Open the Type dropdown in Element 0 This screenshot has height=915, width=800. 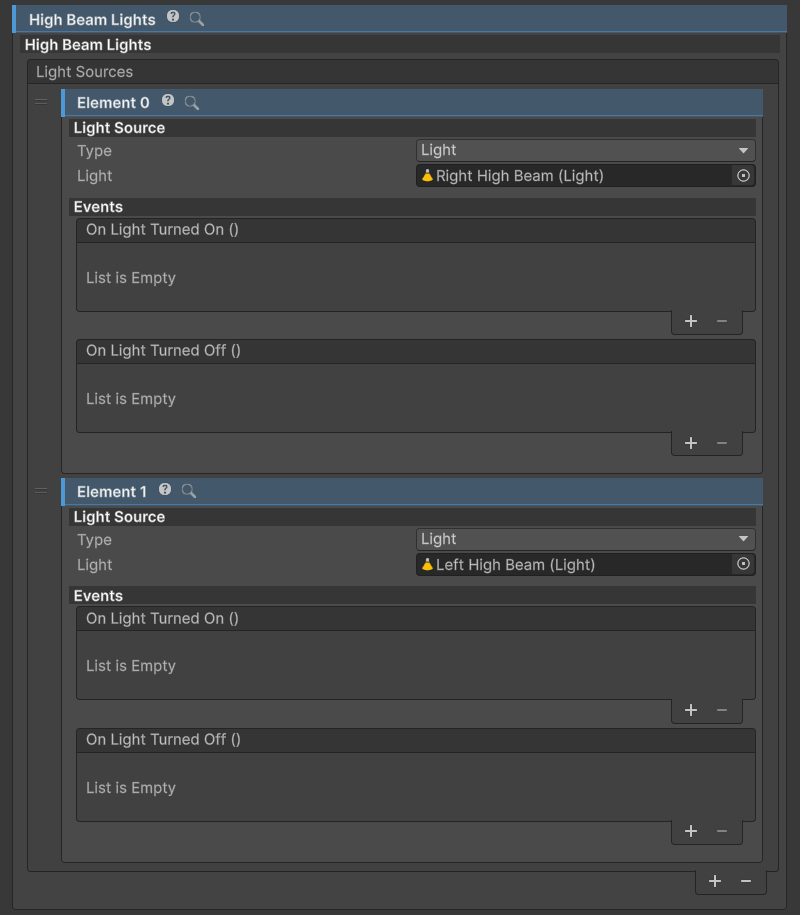pos(585,151)
